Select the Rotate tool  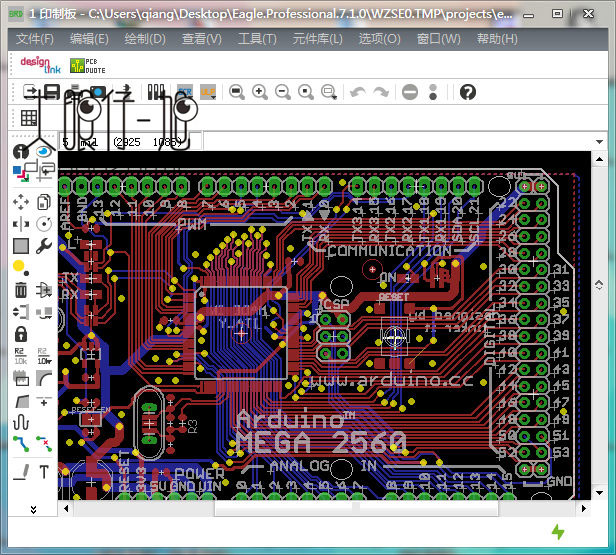(x=44, y=224)
